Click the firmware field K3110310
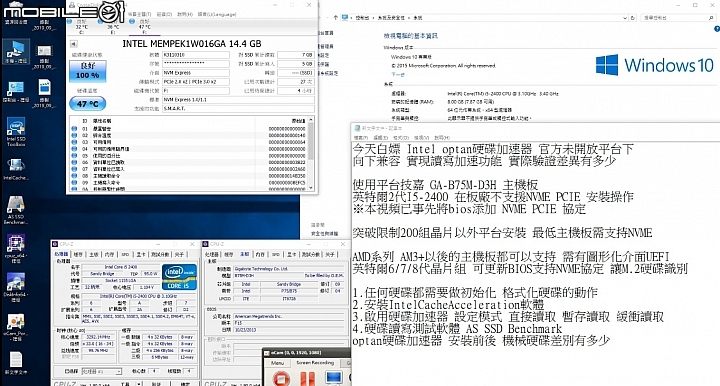720x386 pixels. click(196, 55)
